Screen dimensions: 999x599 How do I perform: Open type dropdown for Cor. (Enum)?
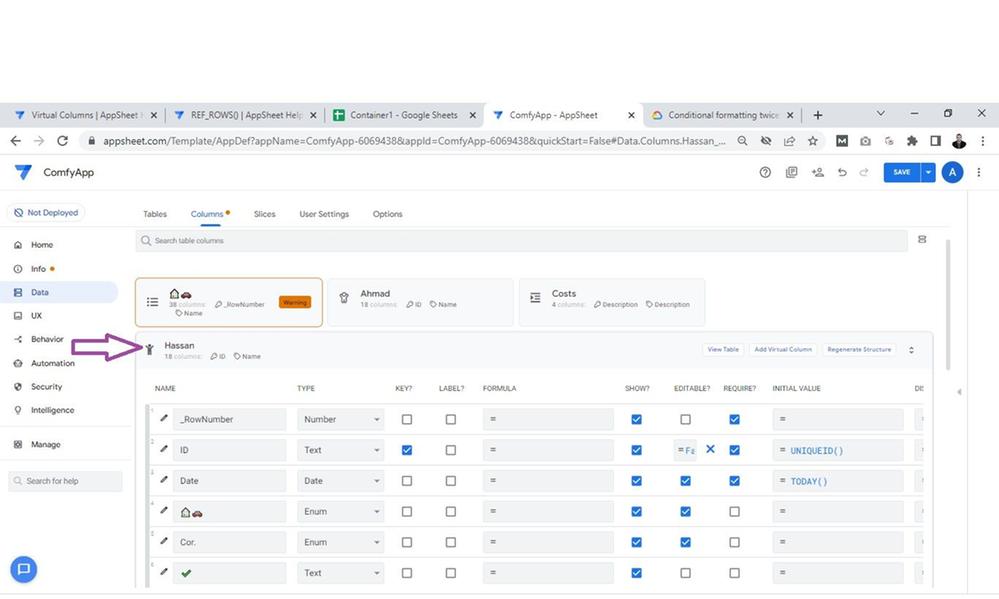tap(340, 542)
